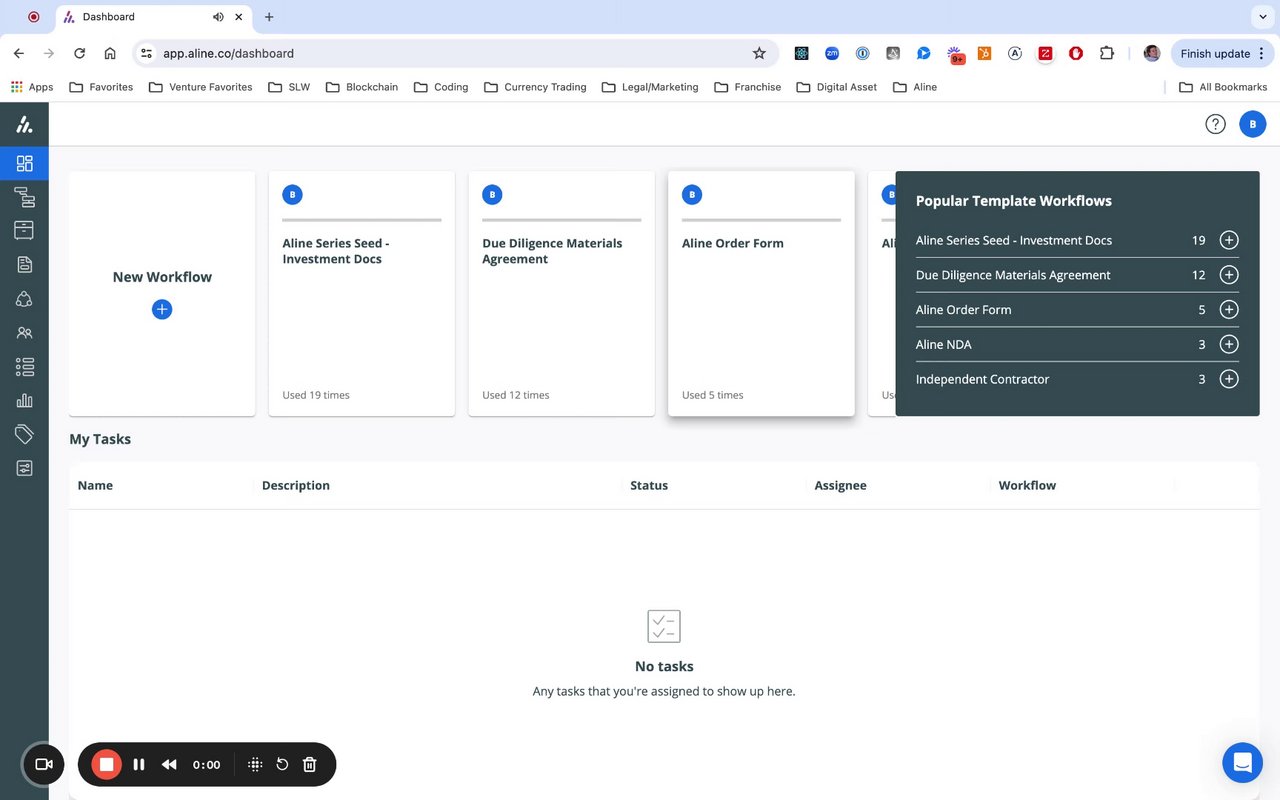Open the tag icon in sidebar
Image resolution: width=1280 pixels, height=800 pixels.
click(x=24, y=434)
